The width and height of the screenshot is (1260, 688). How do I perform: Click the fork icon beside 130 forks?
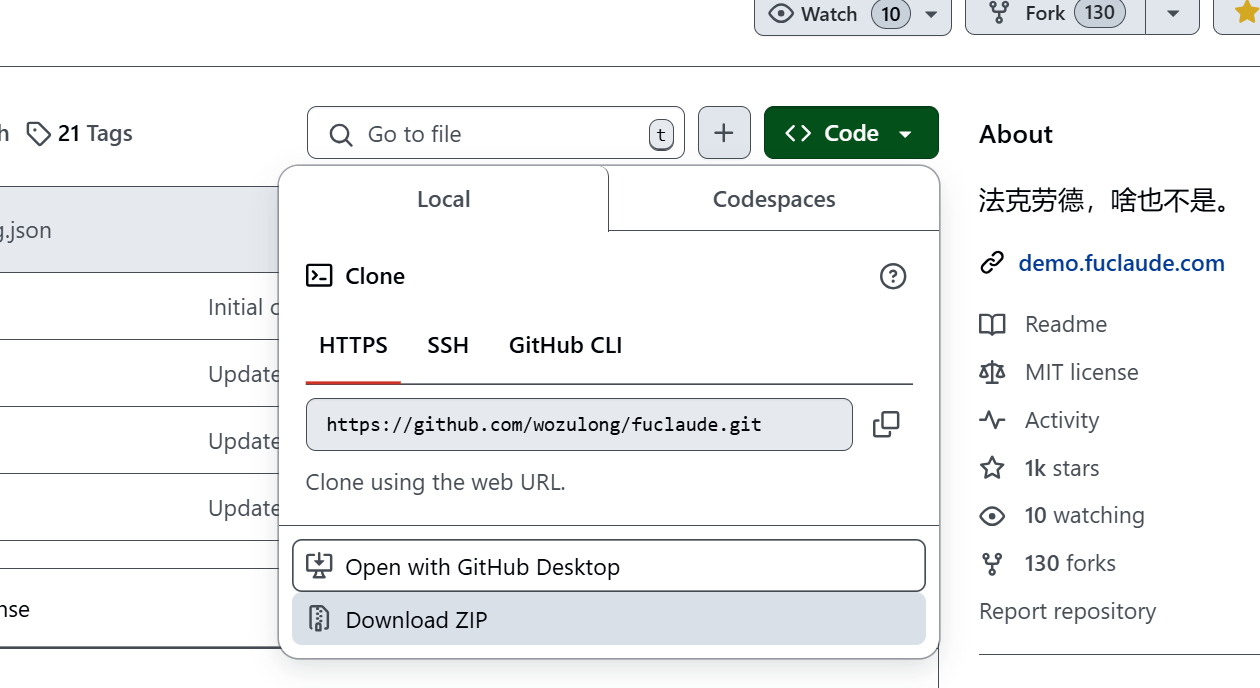click(x=992, y=564)
